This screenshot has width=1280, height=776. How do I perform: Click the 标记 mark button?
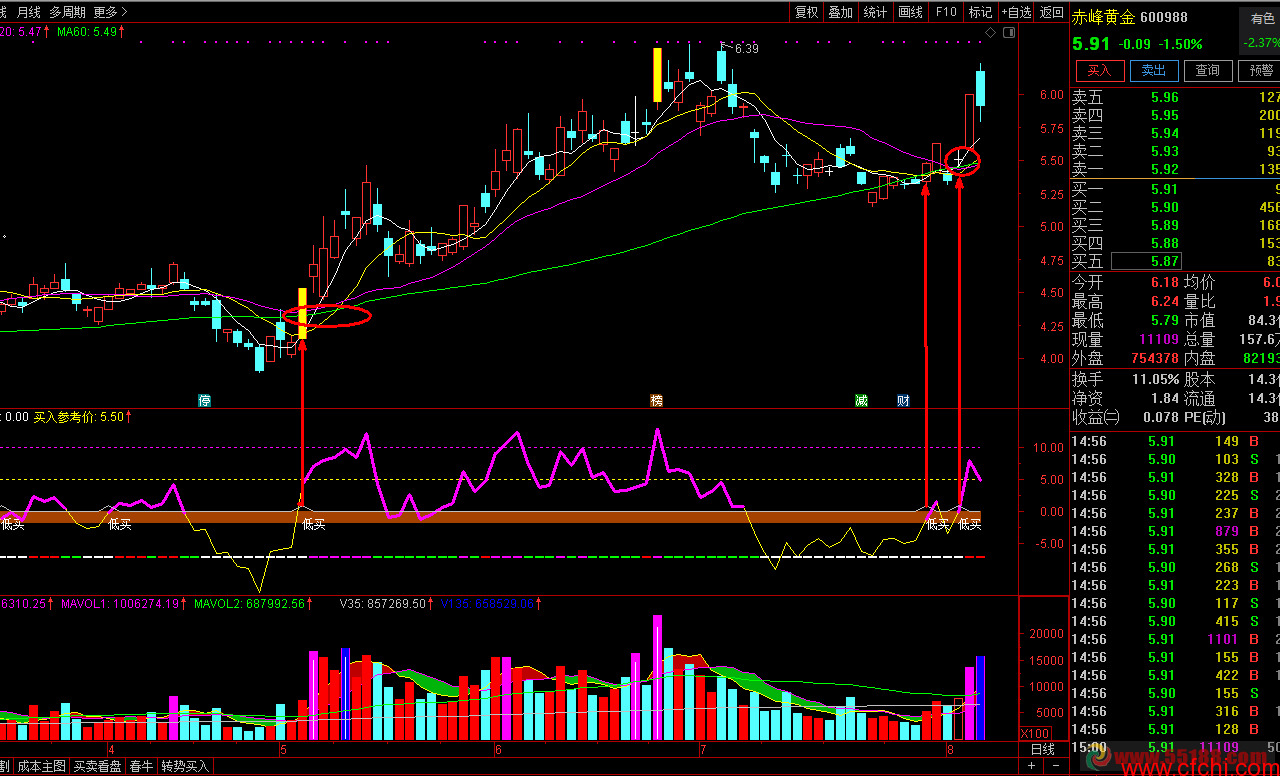980,12
